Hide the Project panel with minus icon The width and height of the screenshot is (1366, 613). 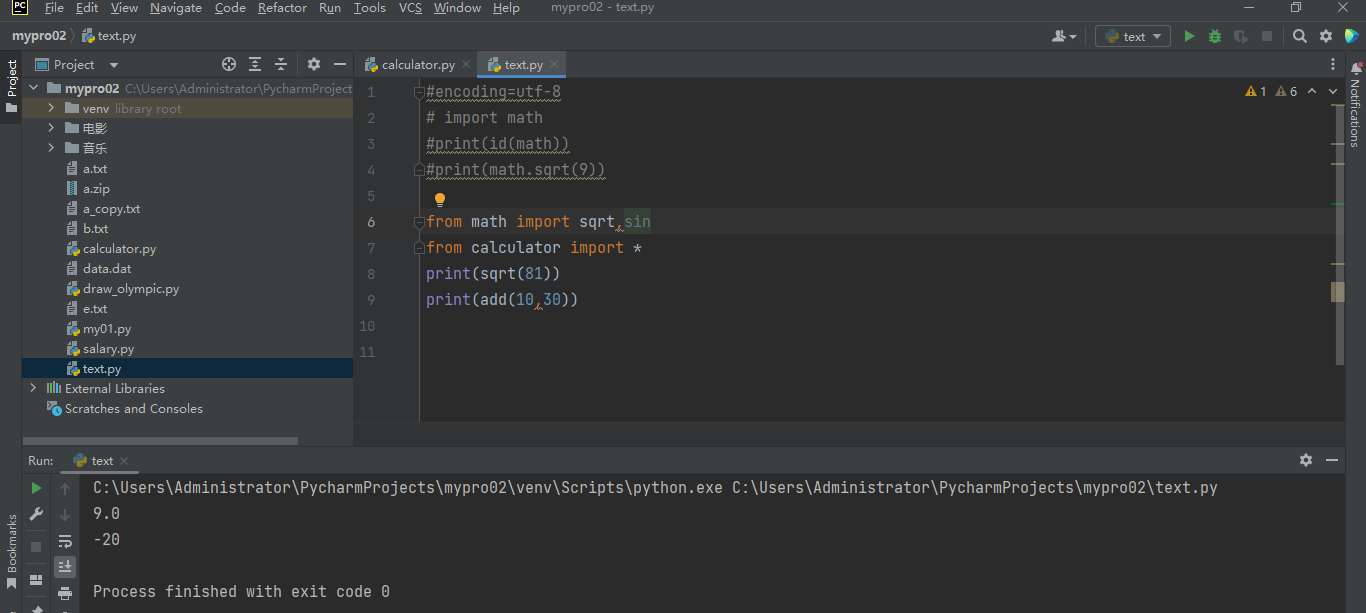point(340,64)
